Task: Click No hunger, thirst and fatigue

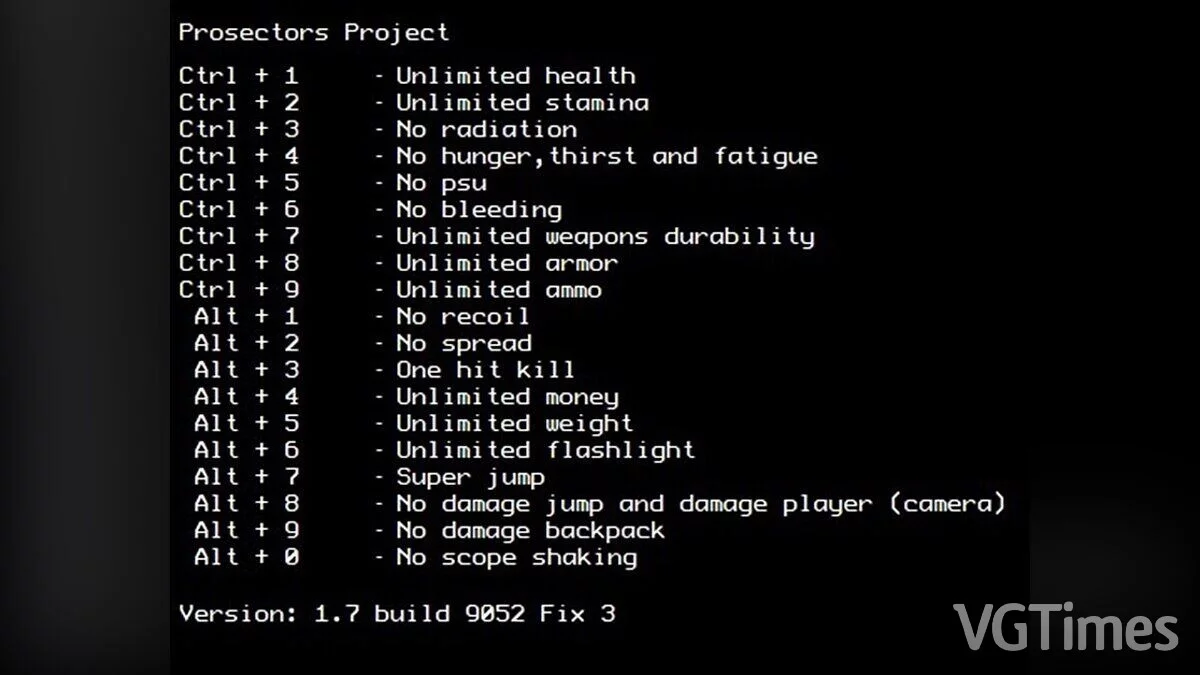Action: click(x=498, y=157)
